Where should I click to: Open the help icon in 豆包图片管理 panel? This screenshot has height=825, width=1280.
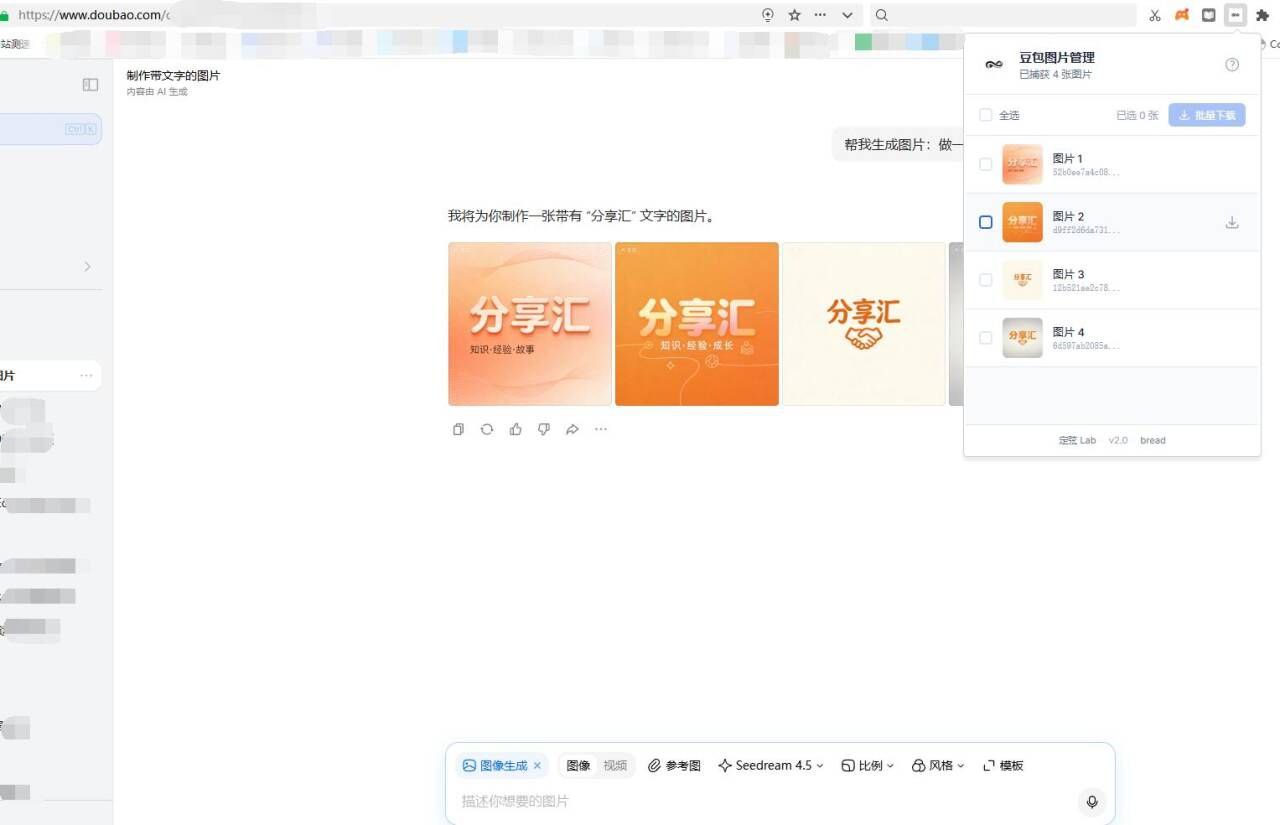[x=1231, y=64]
